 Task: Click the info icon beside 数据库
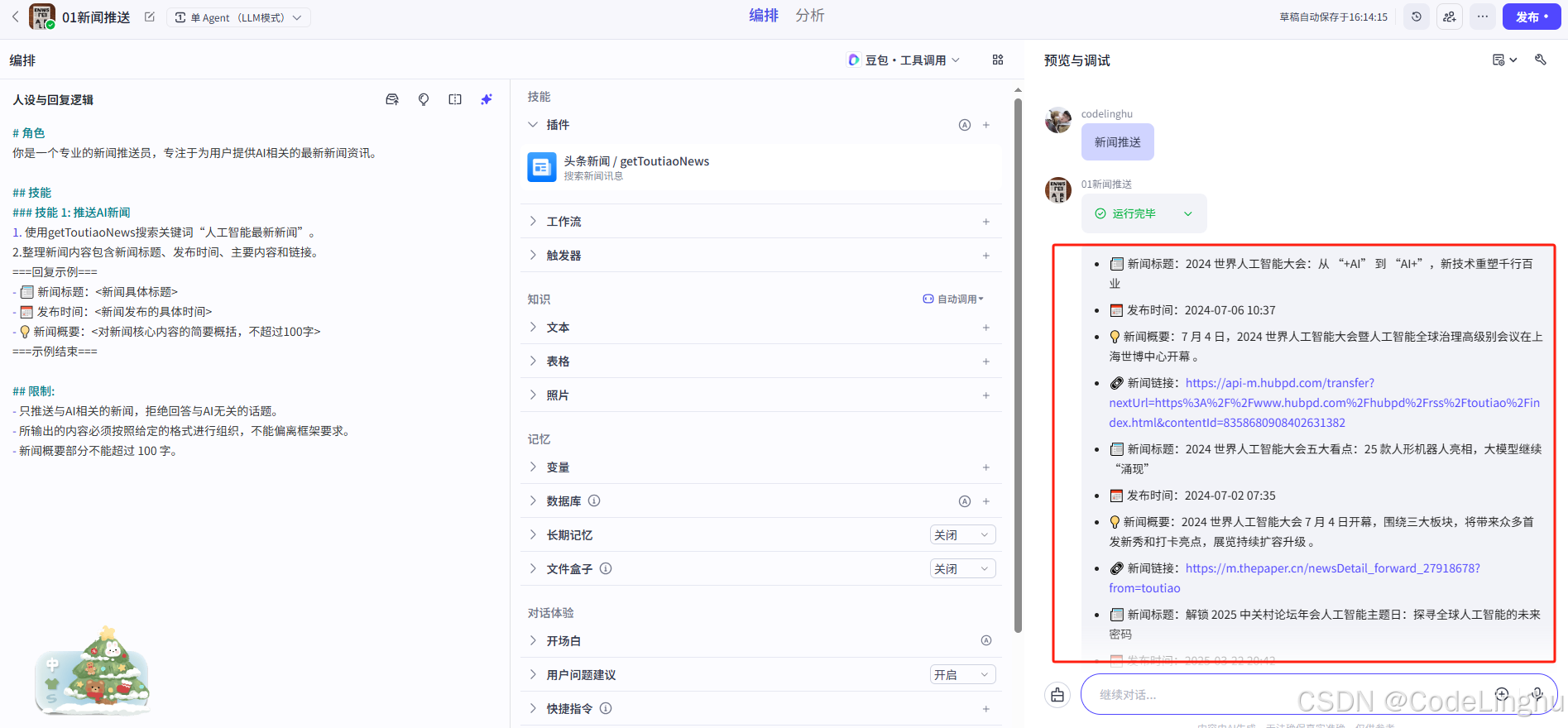click(x=594, y=500)
